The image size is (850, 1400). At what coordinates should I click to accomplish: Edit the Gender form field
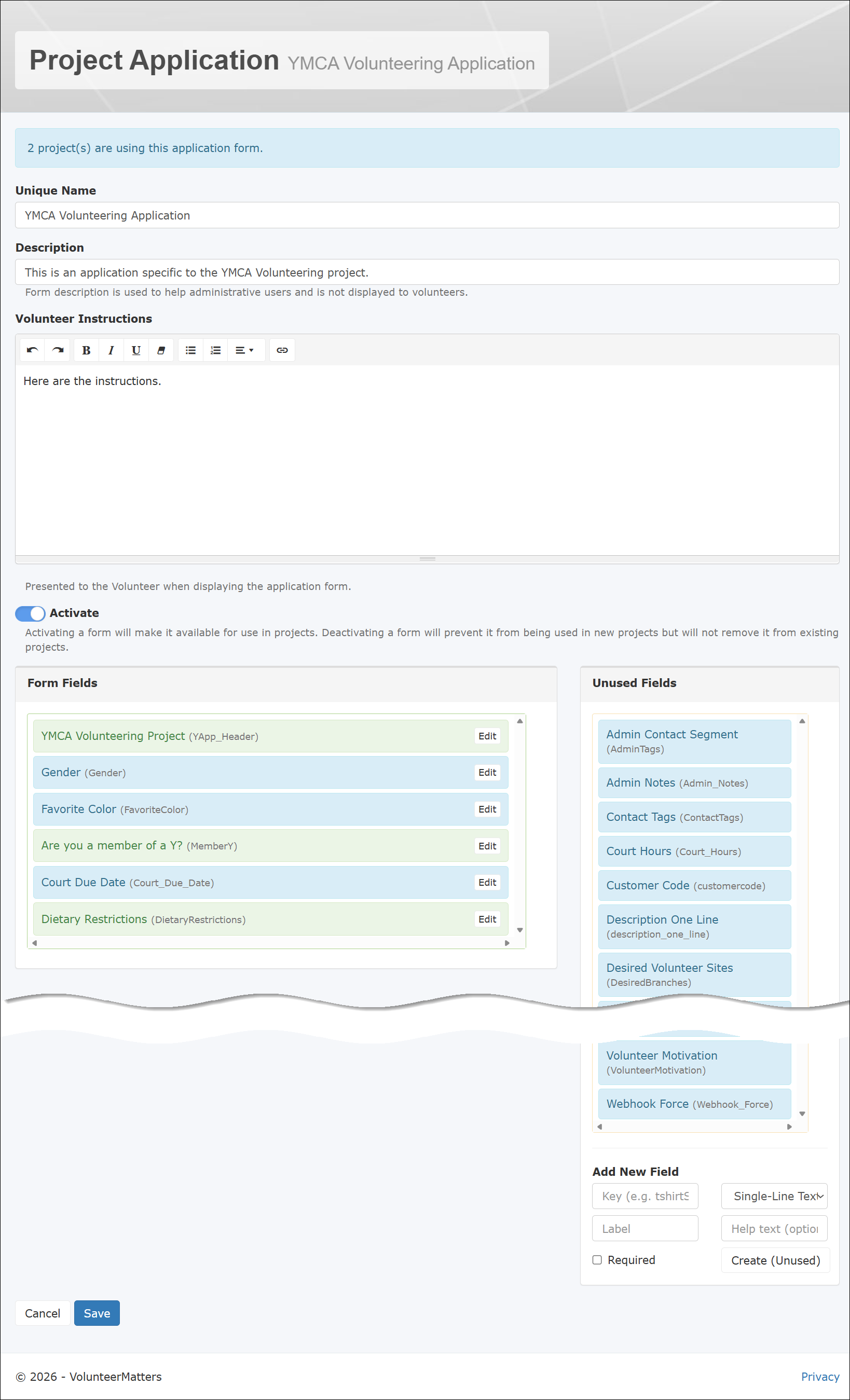[x=487, y=772]
